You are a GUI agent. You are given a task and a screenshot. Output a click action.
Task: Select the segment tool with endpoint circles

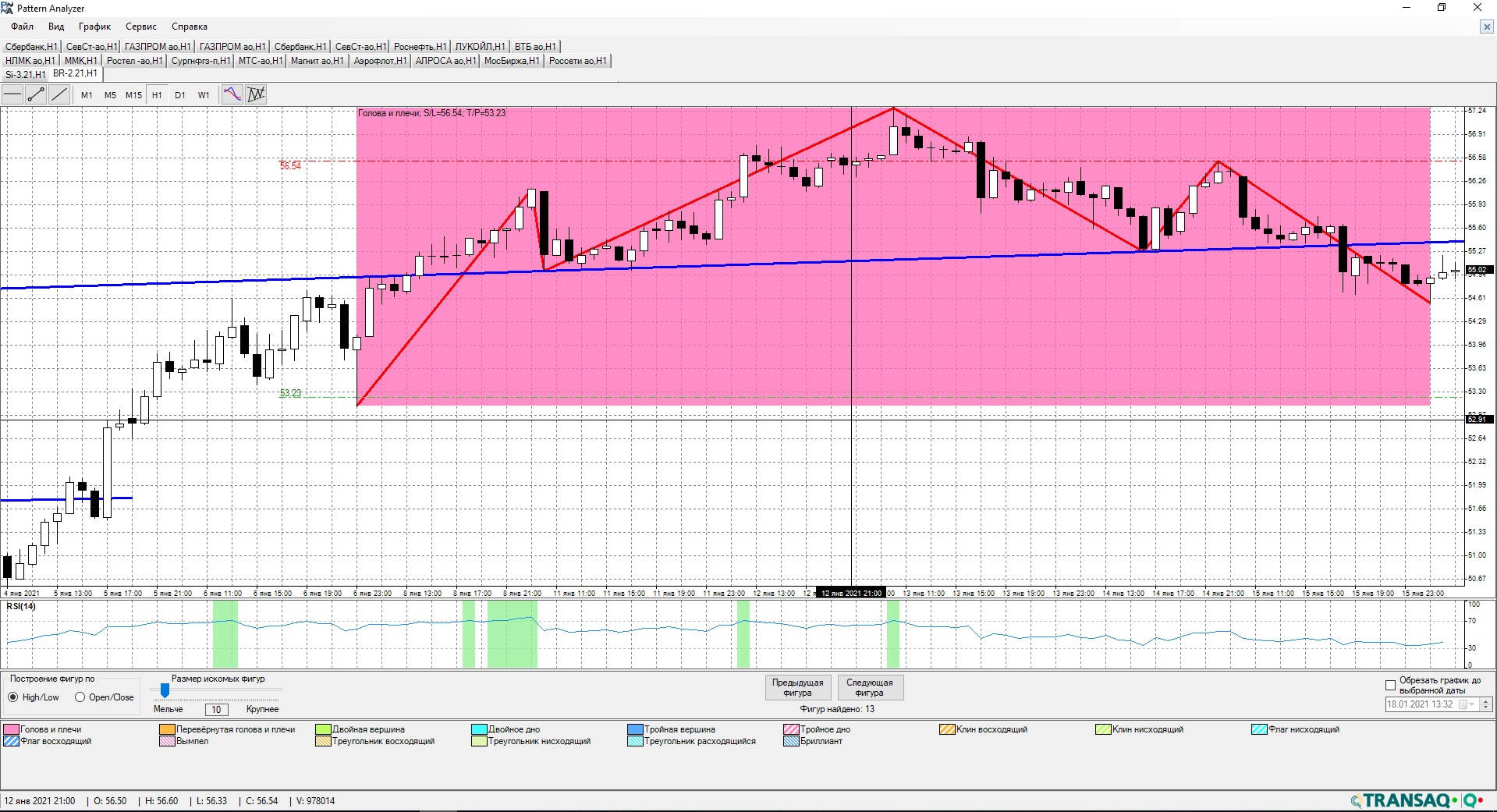point(36,95)
